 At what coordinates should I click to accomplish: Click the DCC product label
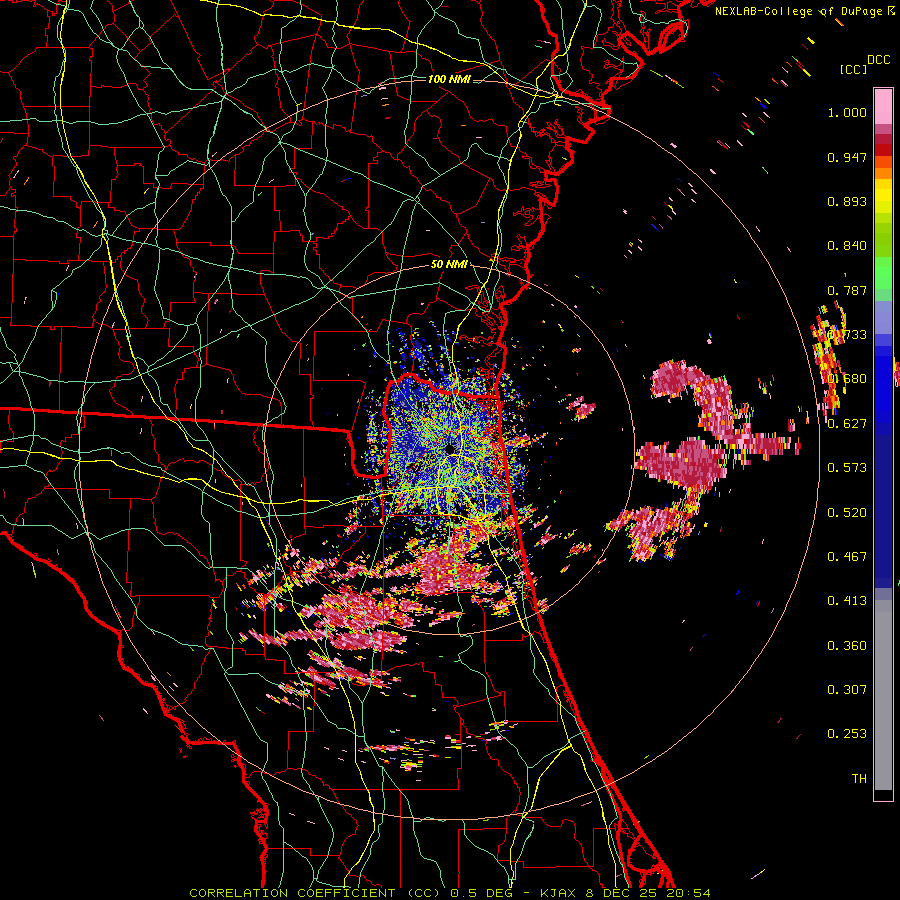coord(878,60)
